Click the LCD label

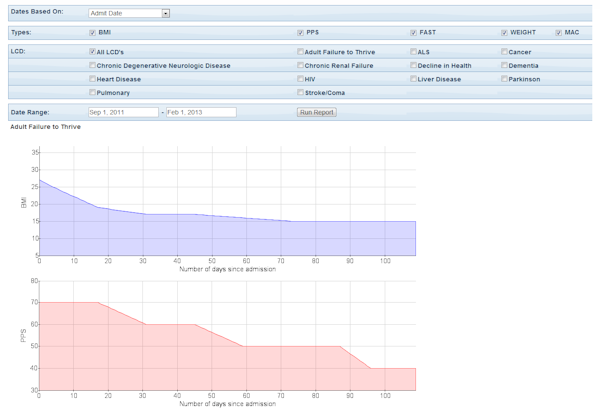pos(18,51)
